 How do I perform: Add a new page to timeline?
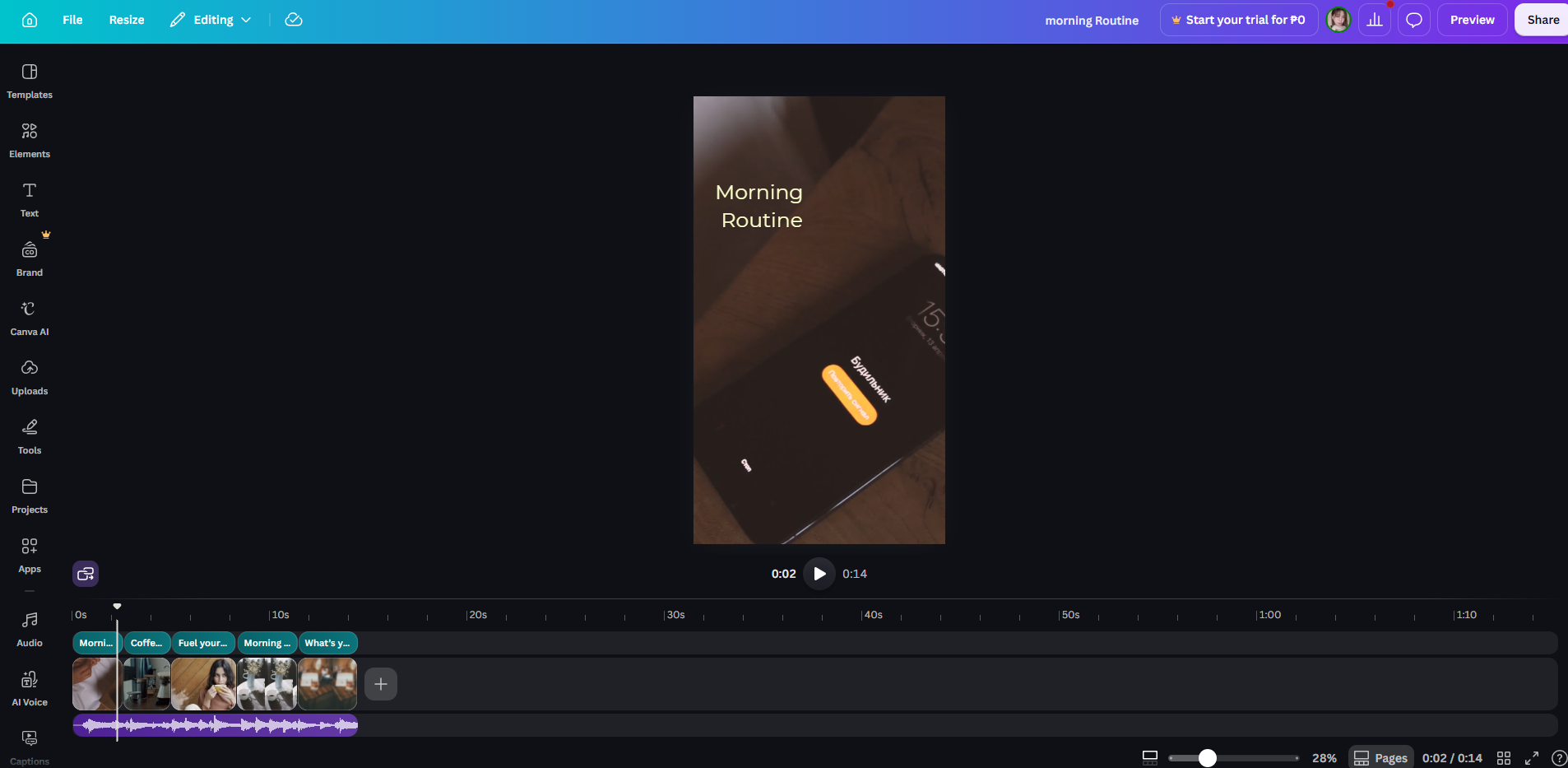click(x=381, y=684)
